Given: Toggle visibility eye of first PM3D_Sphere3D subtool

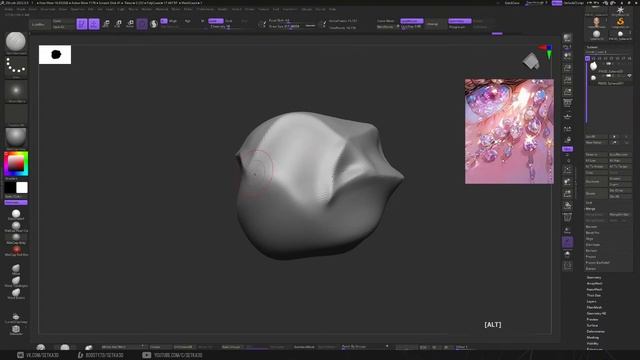Looking at the screenshot, I should click(629, 64).
